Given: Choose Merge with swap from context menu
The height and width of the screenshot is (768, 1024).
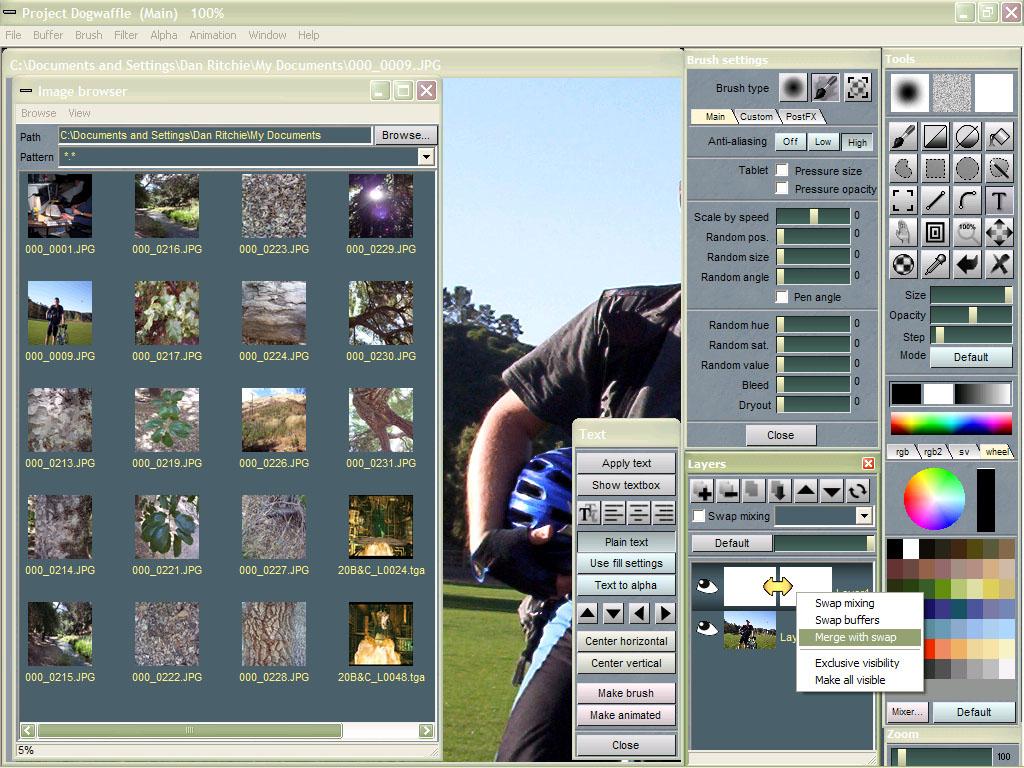Looking at the screenshot, I should pyautogui.click(x=855, y=637).
